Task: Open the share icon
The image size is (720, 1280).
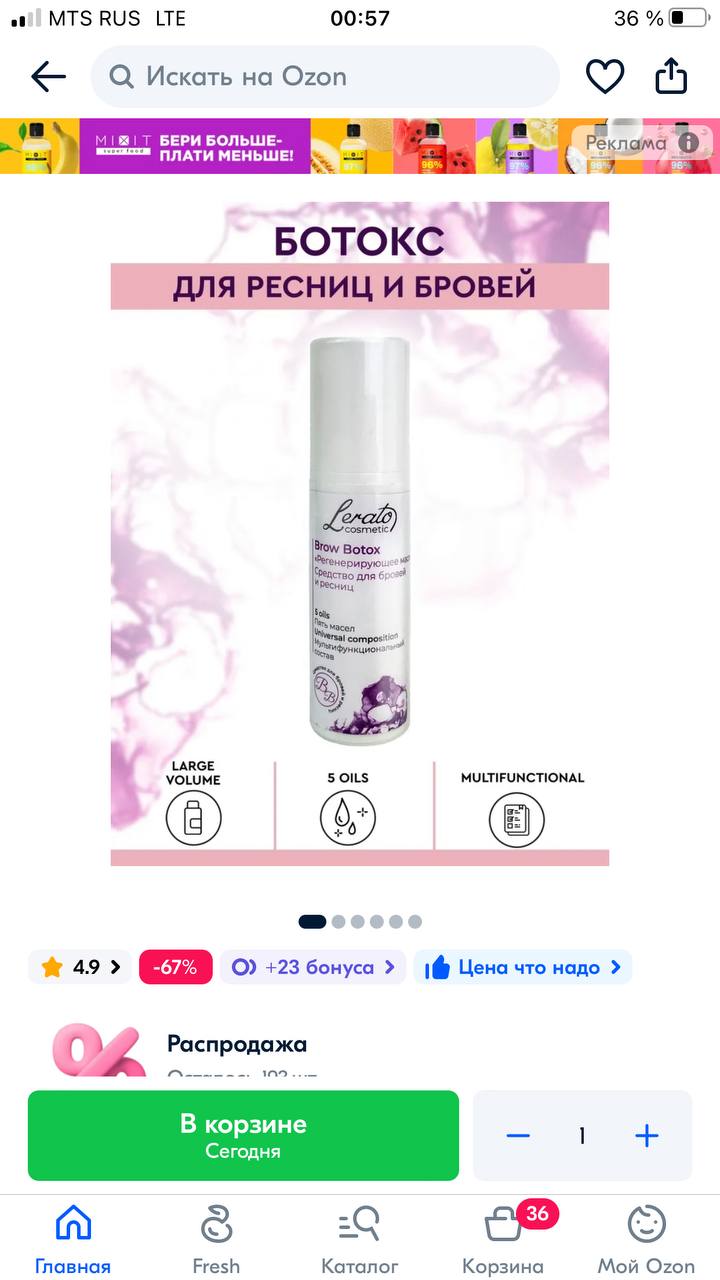Action: tap(671, 75)
